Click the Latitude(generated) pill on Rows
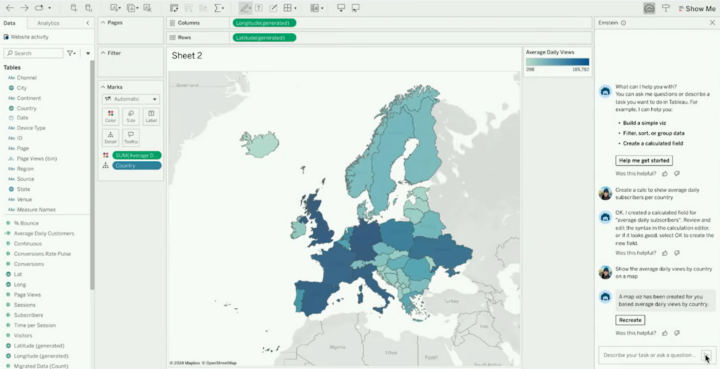This screenshot has width=720, height=369. 264,38
